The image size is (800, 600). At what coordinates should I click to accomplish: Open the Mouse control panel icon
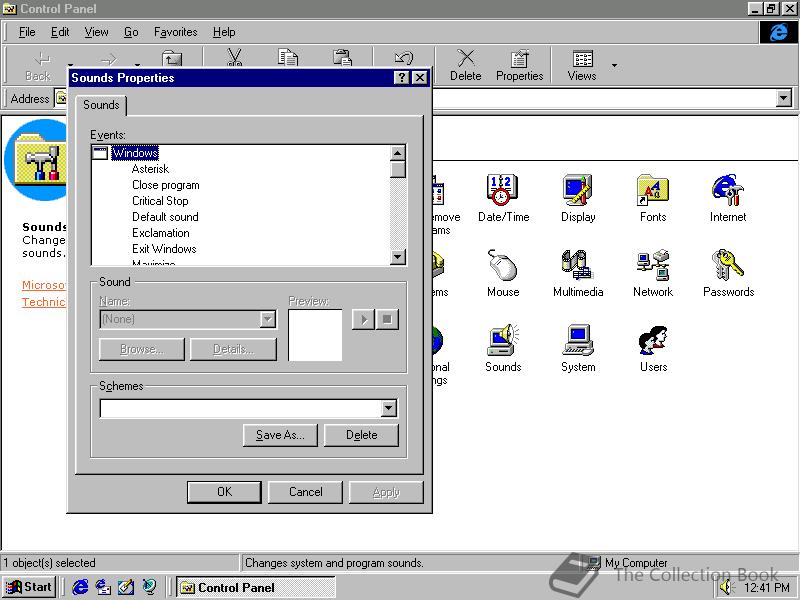coord(503,272)
